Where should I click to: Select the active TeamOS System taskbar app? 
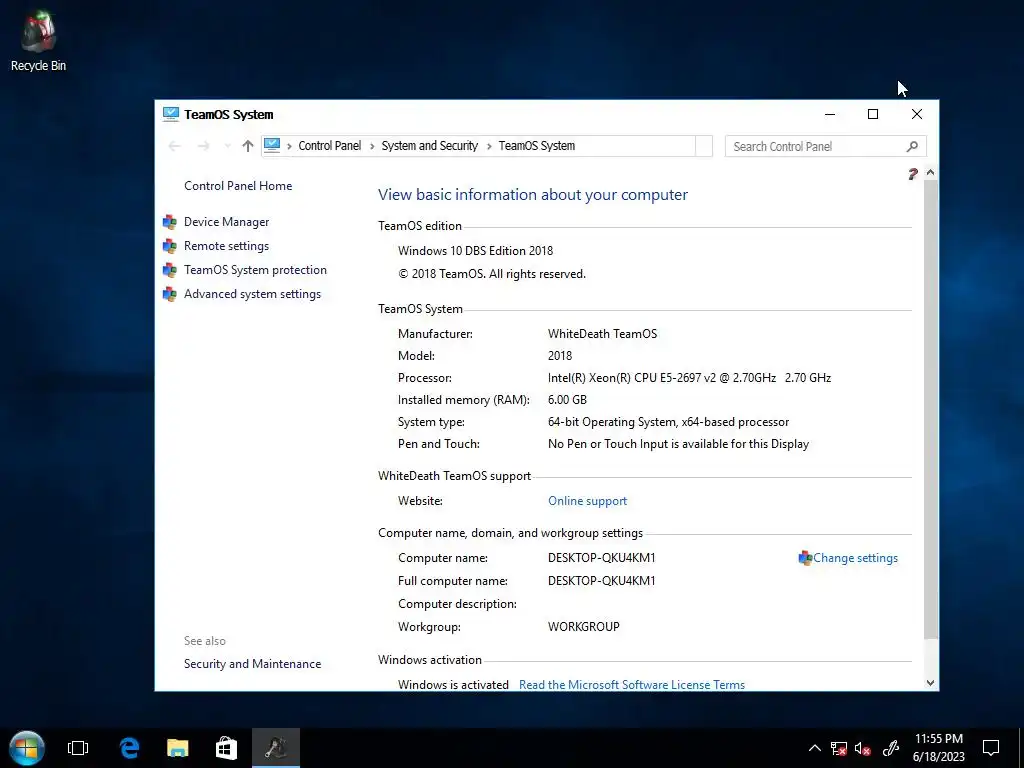276,748
